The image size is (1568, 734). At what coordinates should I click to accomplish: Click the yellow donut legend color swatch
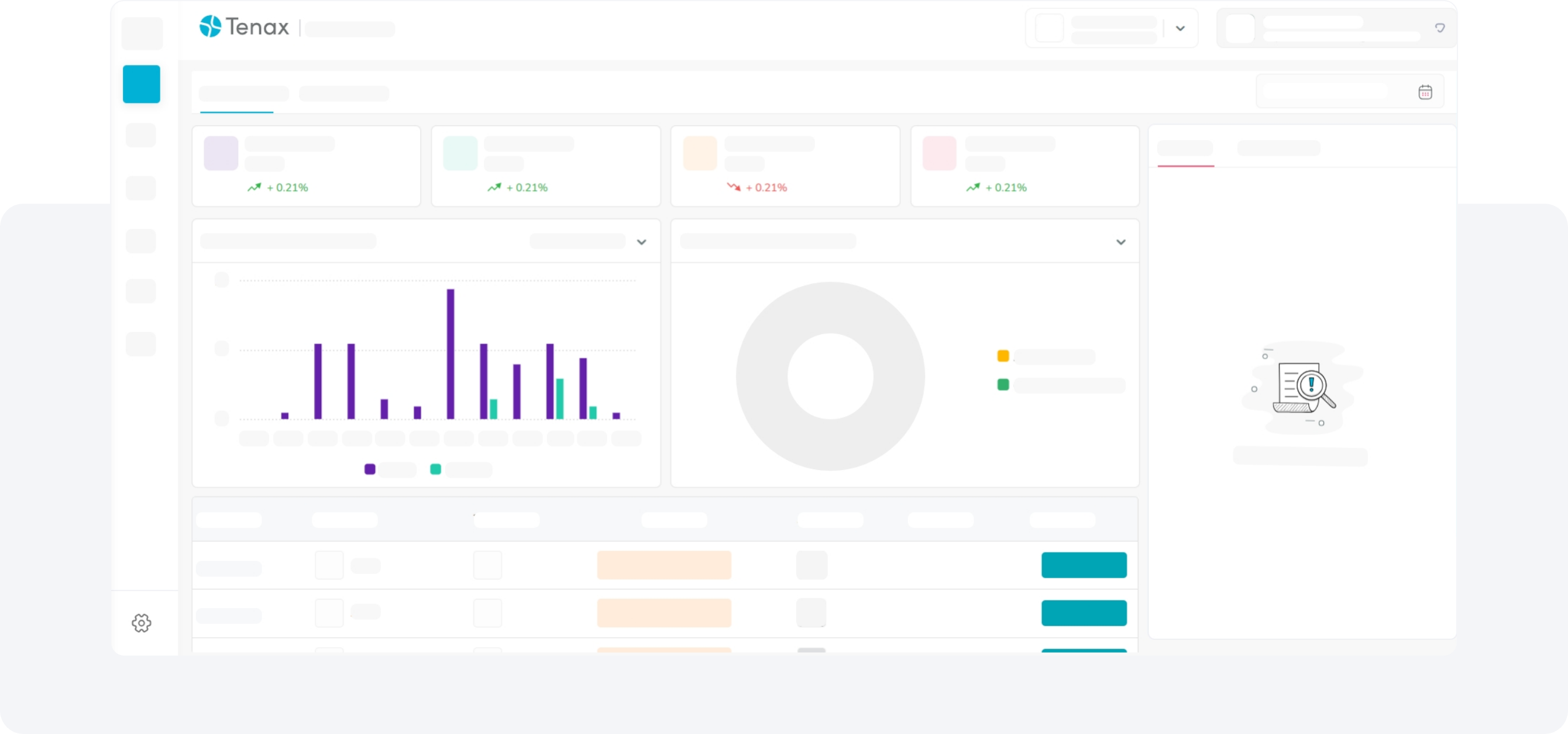tap(1003, 356)
